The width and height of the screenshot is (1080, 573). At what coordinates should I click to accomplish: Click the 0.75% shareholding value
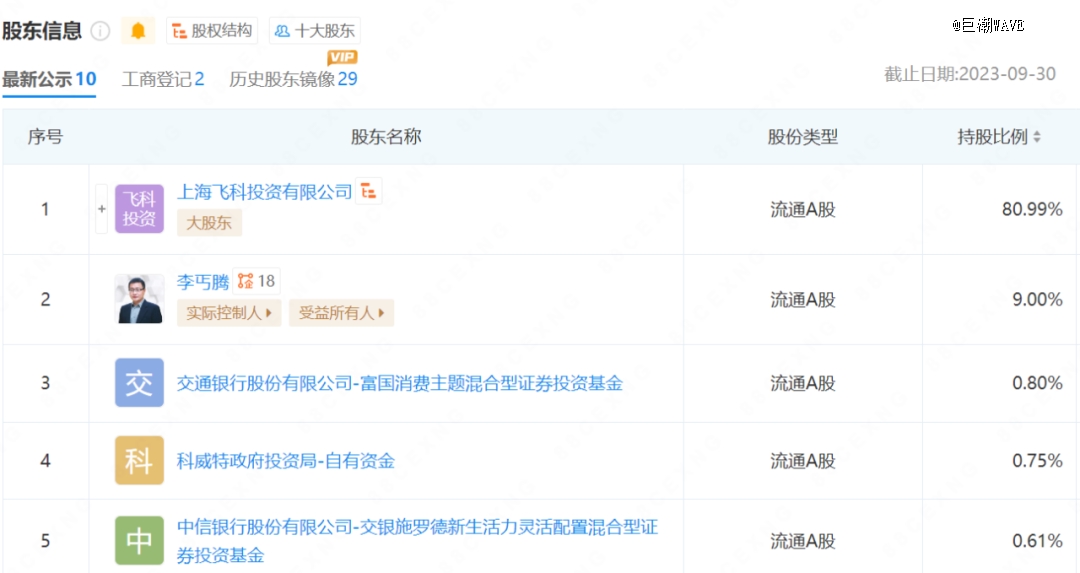[x=1037, y=461]
